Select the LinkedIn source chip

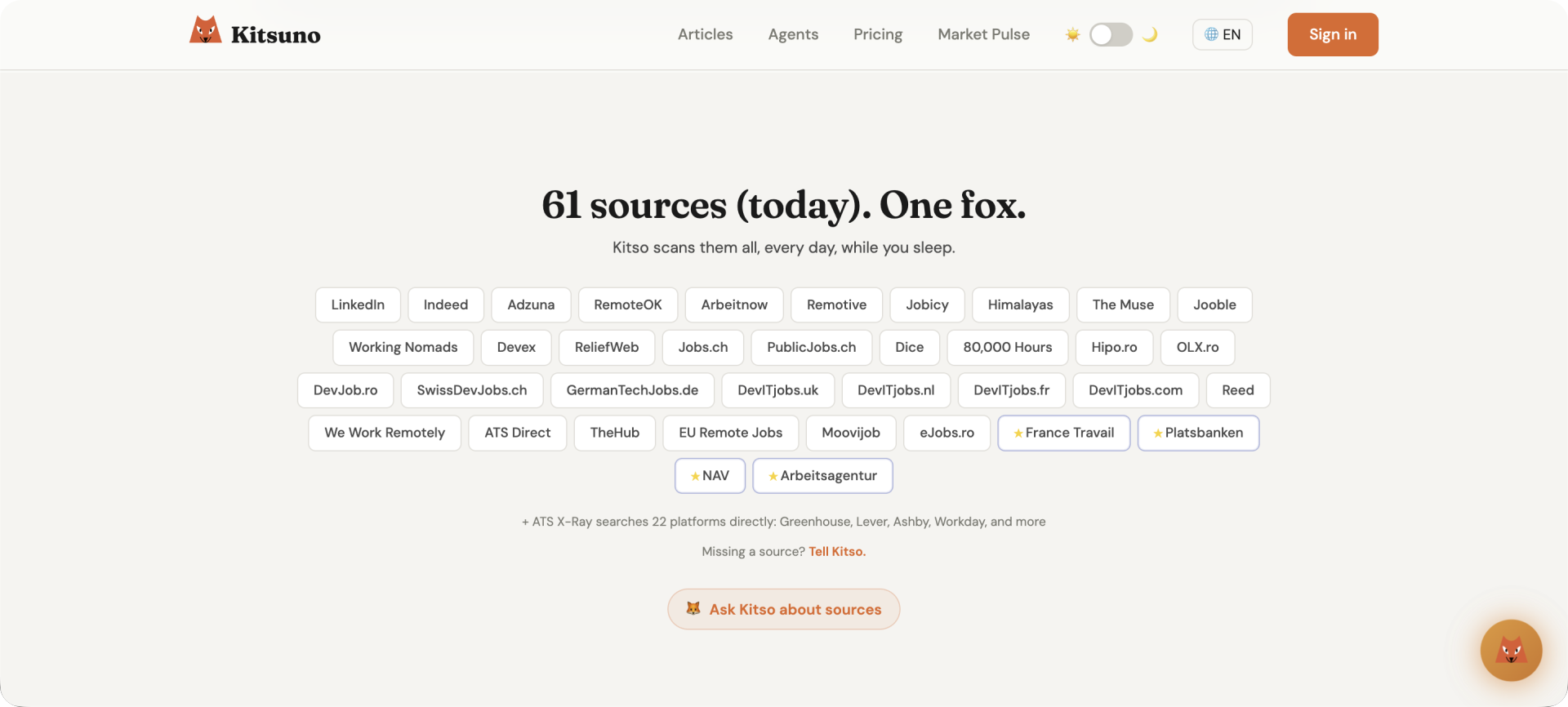coord(358,305)
